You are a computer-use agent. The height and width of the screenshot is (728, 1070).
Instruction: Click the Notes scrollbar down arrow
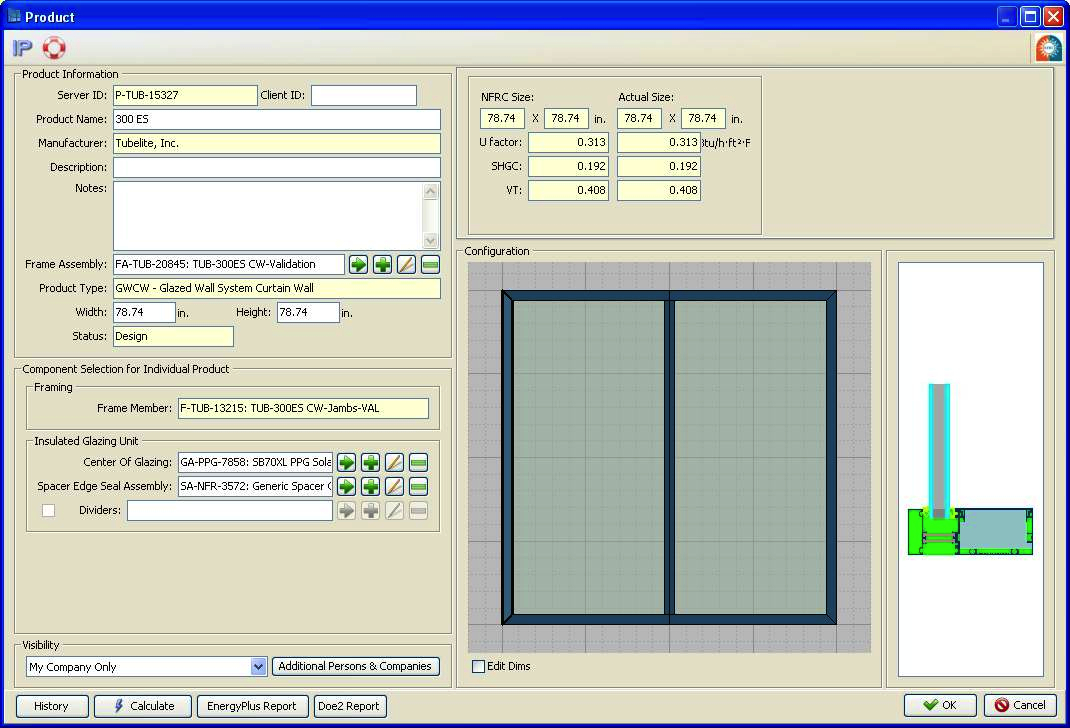431,241
